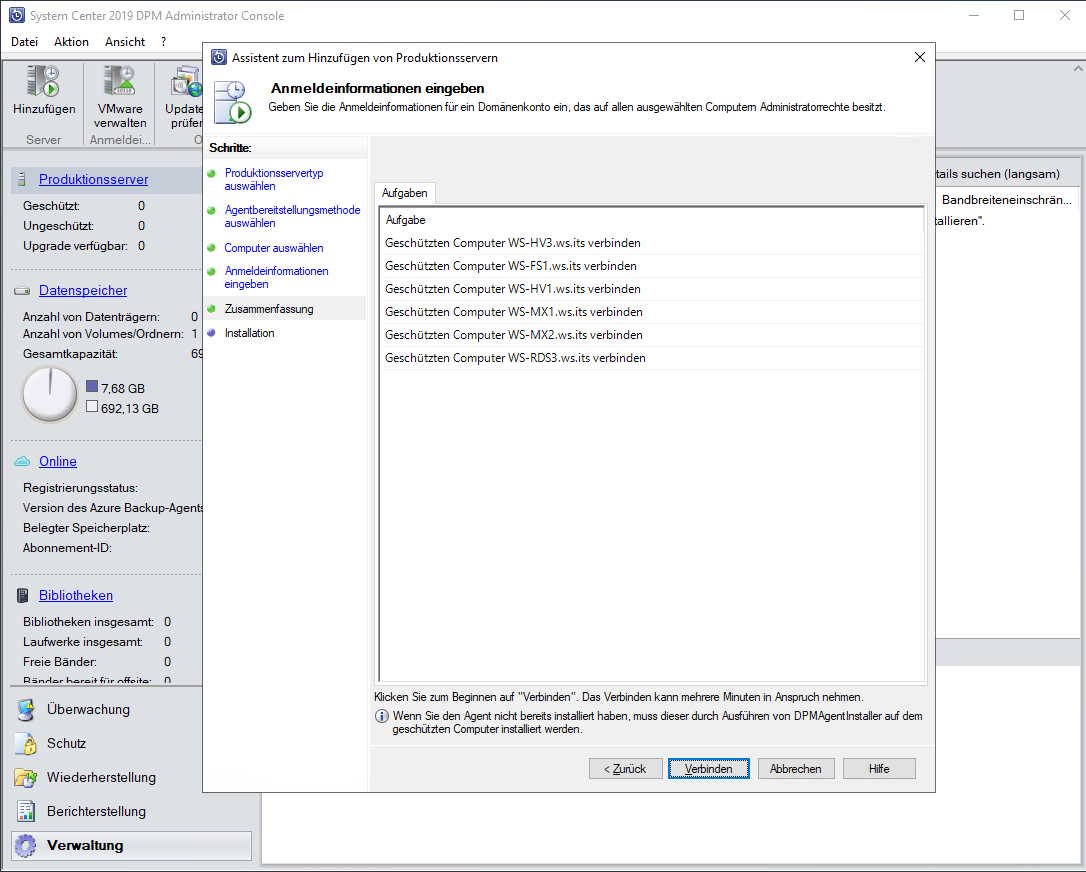This screenshot has height=872, width=1086.
Task: Click the wizard header server clock icon
Action: point(232,102)
